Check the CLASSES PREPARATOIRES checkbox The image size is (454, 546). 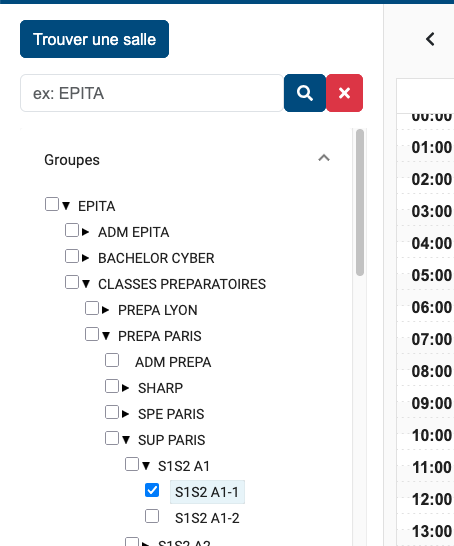(72, 282)
